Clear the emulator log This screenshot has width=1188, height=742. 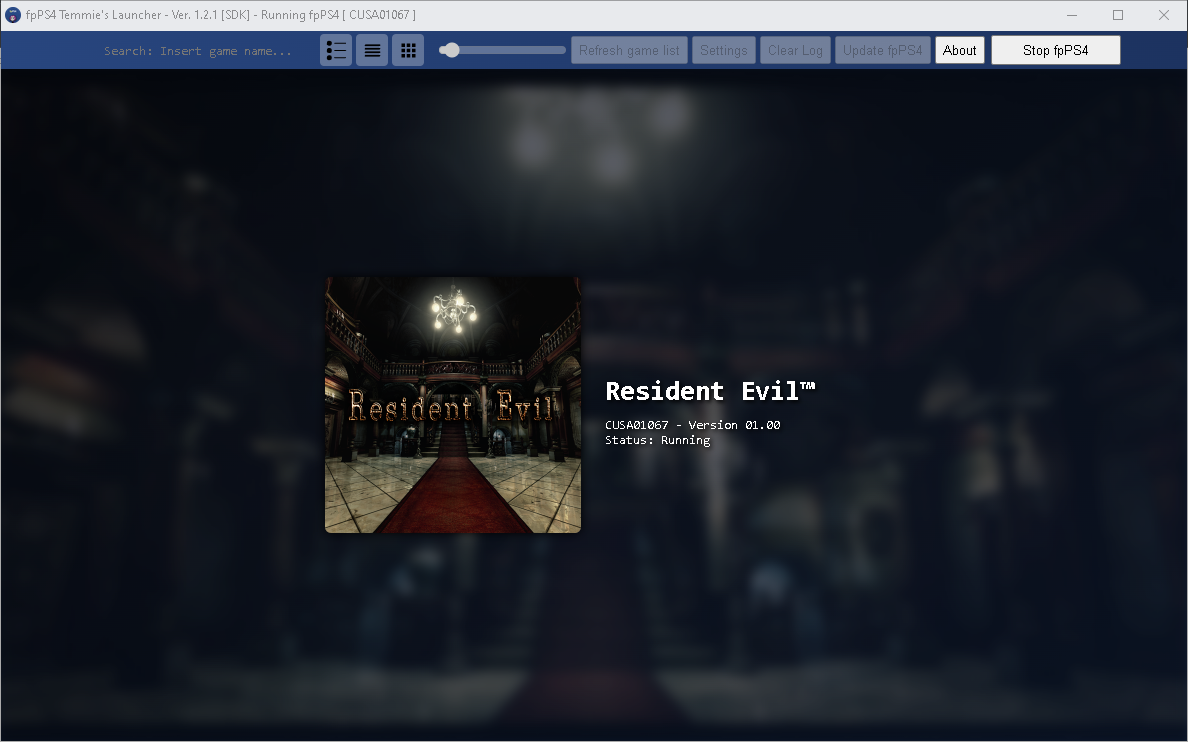tap(795, 49)
